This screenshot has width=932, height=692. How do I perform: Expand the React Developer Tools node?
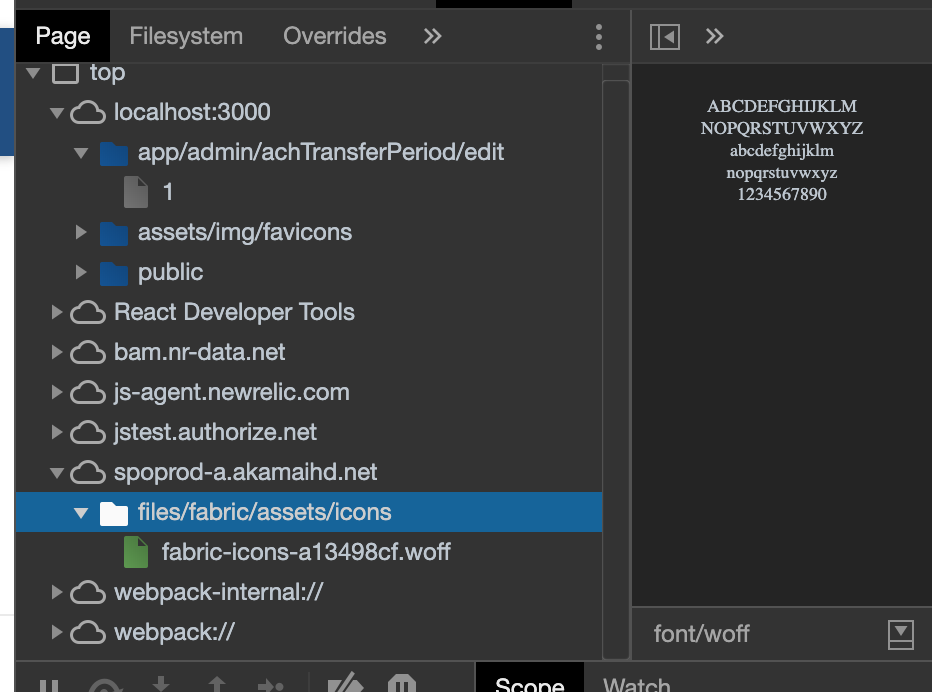[x=56, y=312]
